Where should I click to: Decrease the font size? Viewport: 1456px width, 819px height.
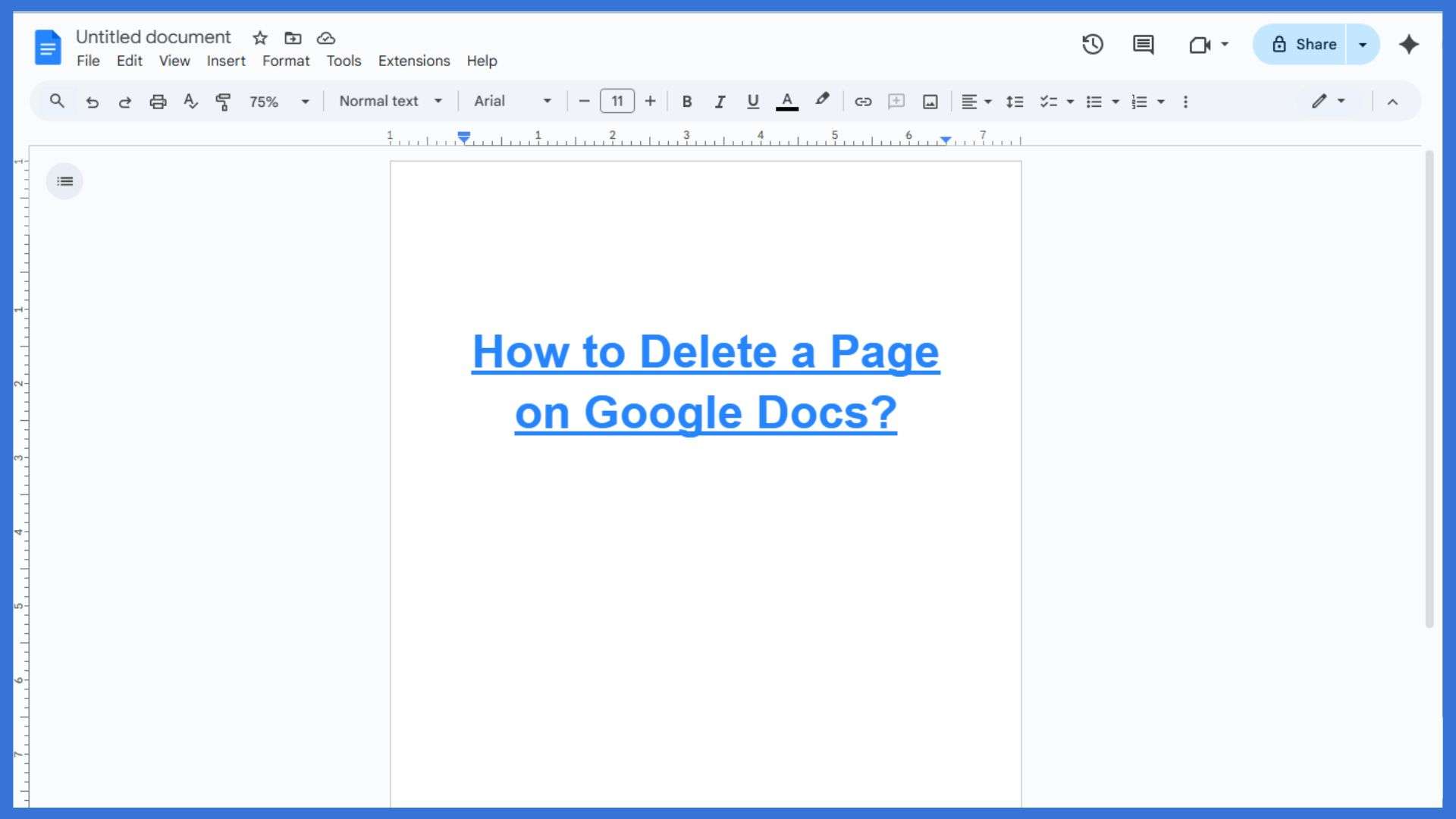click(584, 102)
